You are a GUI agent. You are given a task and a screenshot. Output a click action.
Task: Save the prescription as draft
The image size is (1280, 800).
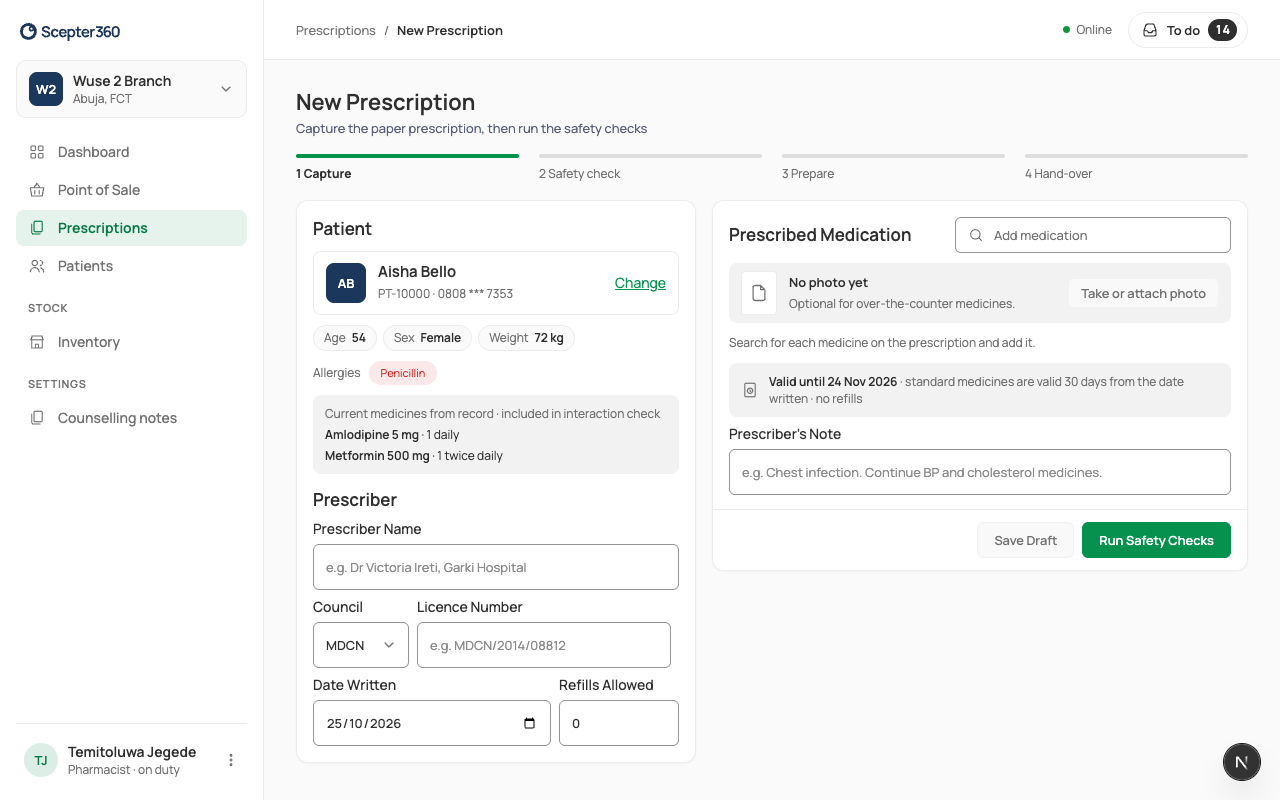pyautogui.click(x=1025, y=540)
